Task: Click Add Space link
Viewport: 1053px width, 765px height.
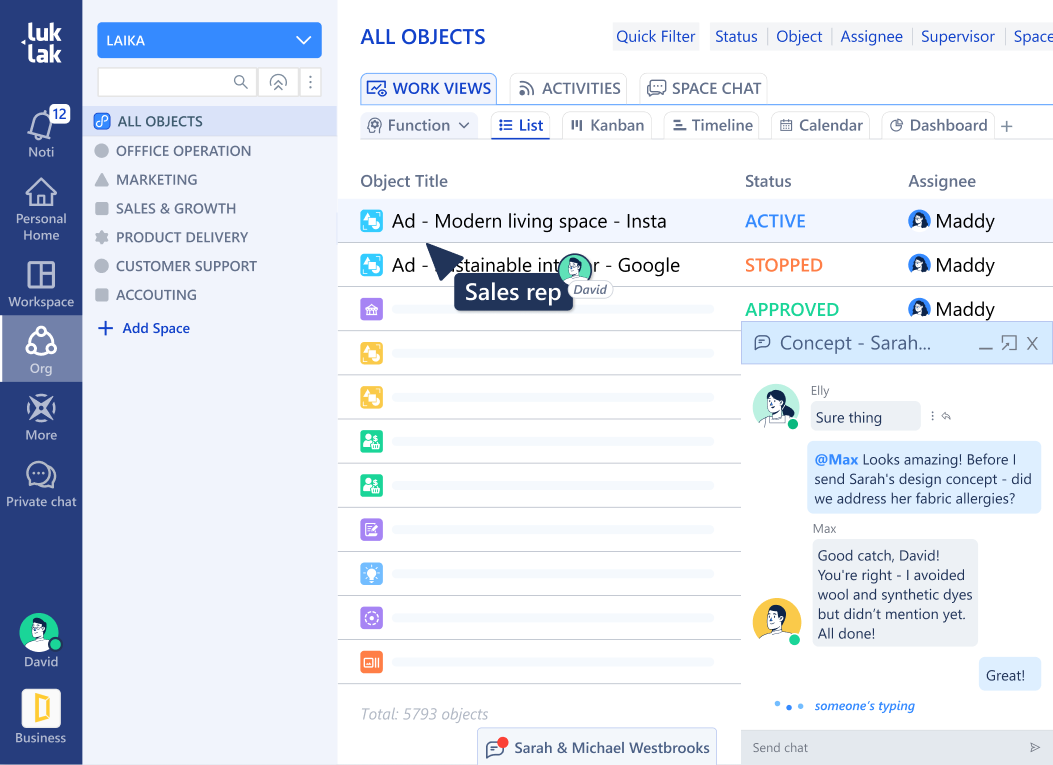Action: pyautogui.click(x=155, y=328)
